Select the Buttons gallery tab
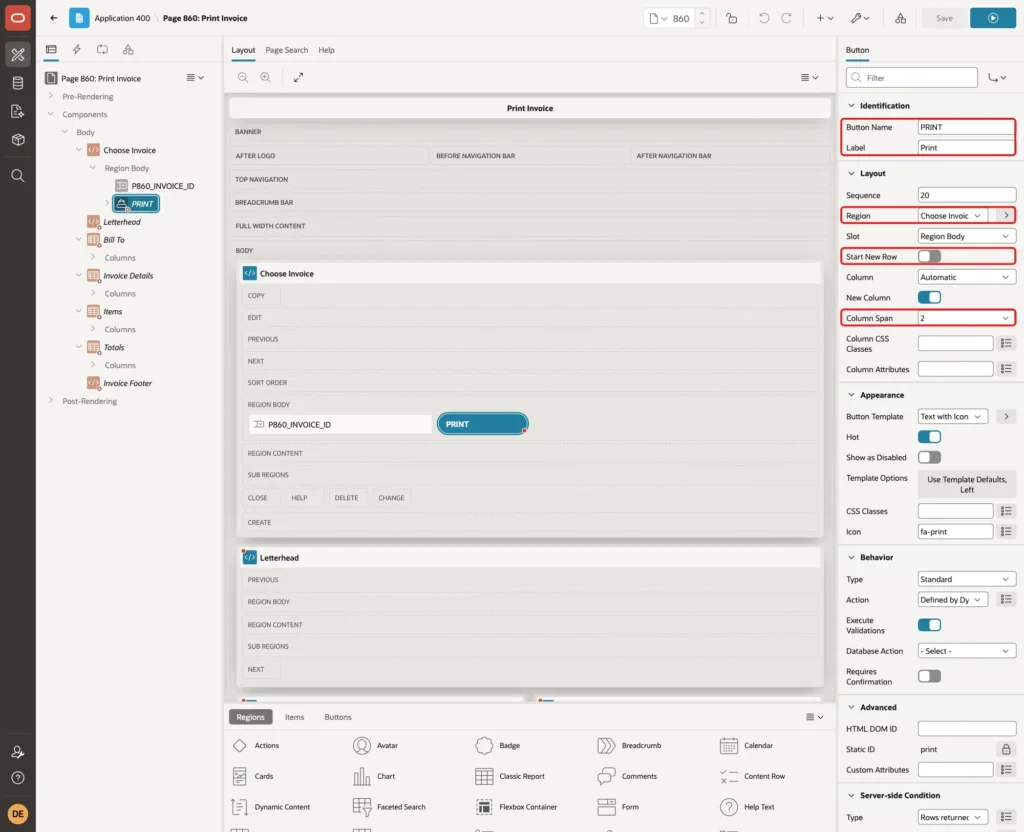The width and height of the screenshot is (1024, 832). click(338, 717)
